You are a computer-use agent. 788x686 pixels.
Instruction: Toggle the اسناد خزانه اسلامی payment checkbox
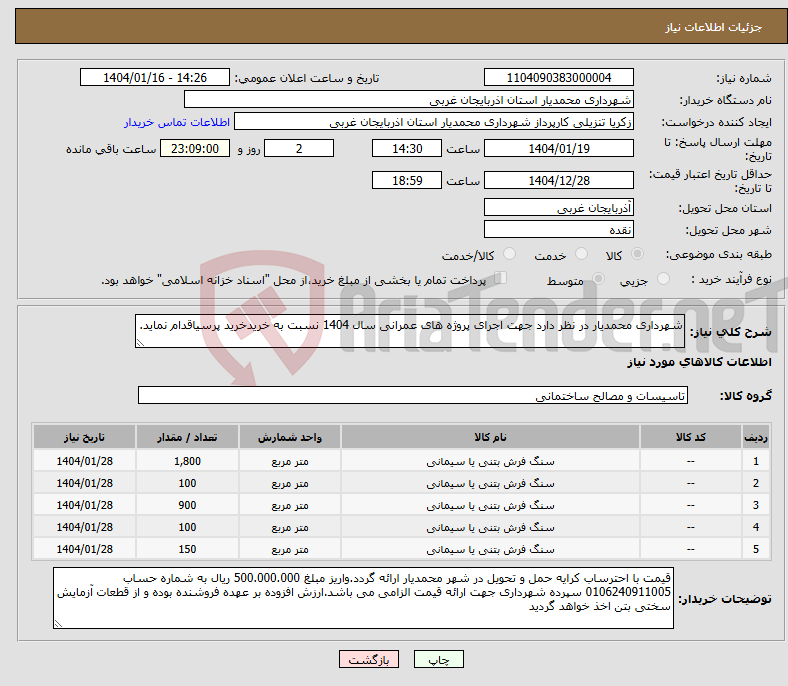[x=501, y=277]
